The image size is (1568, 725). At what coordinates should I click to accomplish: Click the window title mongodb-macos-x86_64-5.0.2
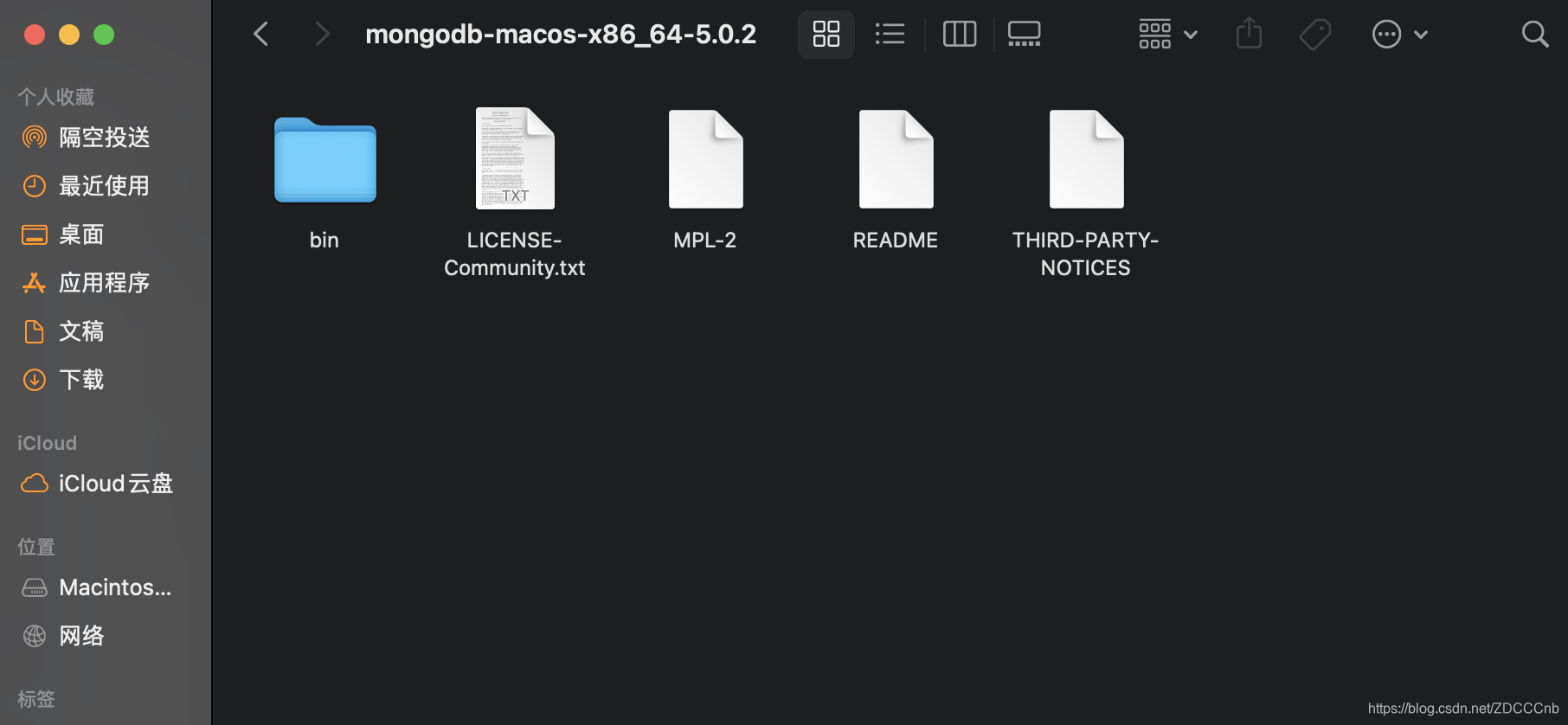tap(561, 35)
